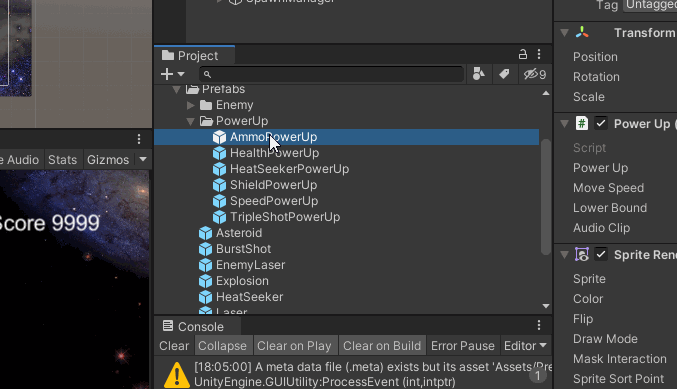
Task: Click the Search by Type icon
Action: point(478,74)
